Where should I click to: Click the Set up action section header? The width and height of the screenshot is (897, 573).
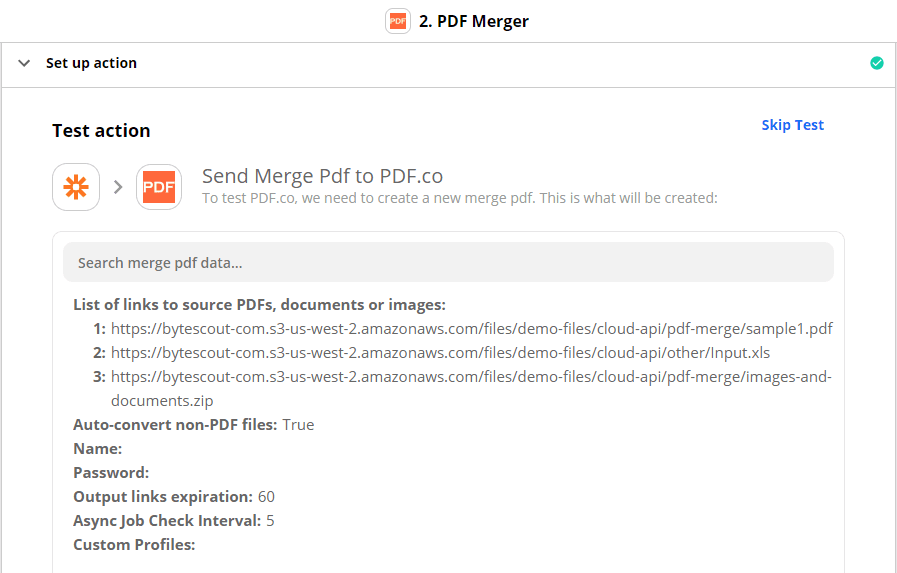[x=91, y=63]
